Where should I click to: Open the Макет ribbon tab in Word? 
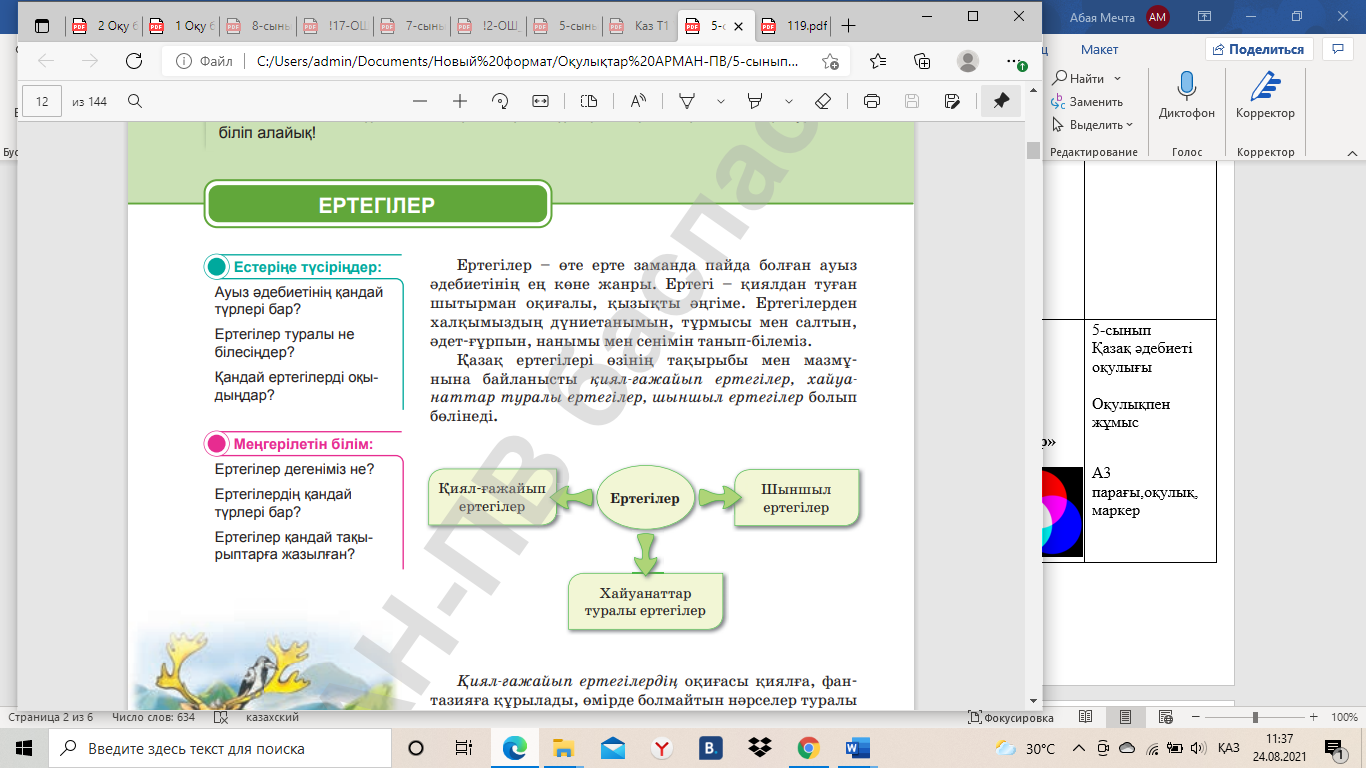click(x=1099, y=49)
